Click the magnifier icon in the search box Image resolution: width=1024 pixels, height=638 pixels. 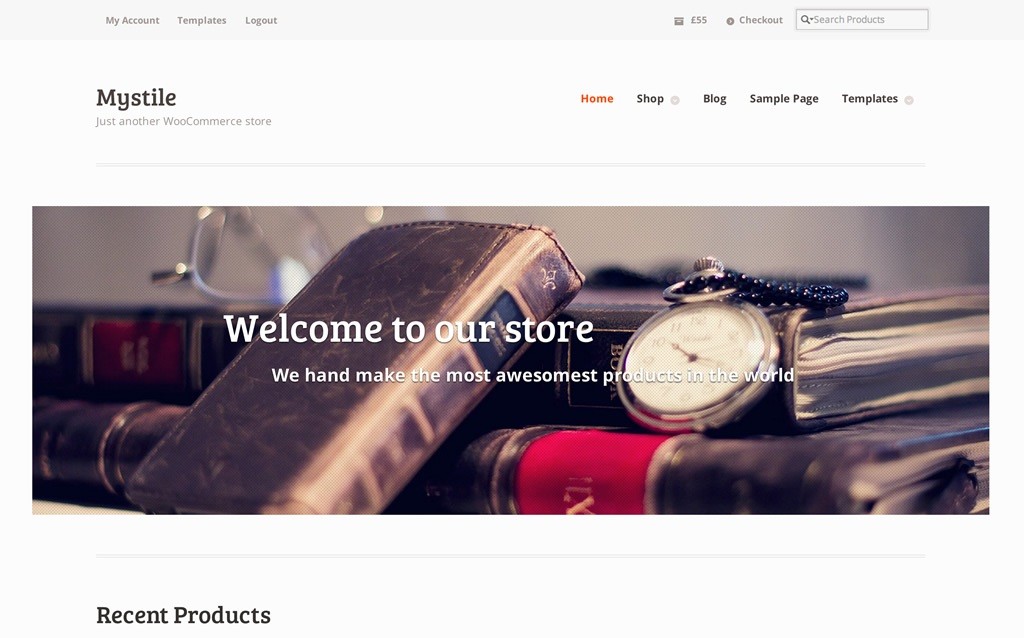click(x=806, y=20)
